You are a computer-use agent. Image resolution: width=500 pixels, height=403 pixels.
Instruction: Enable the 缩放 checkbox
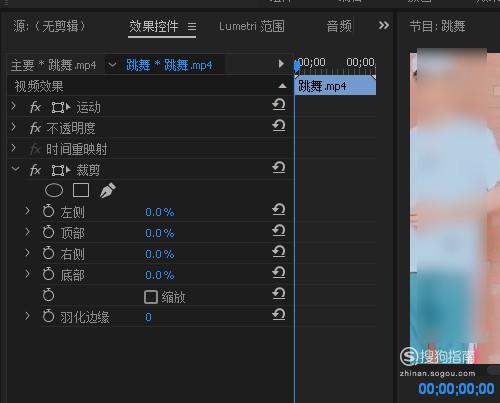pyautogui.click(x=151, y=297)
